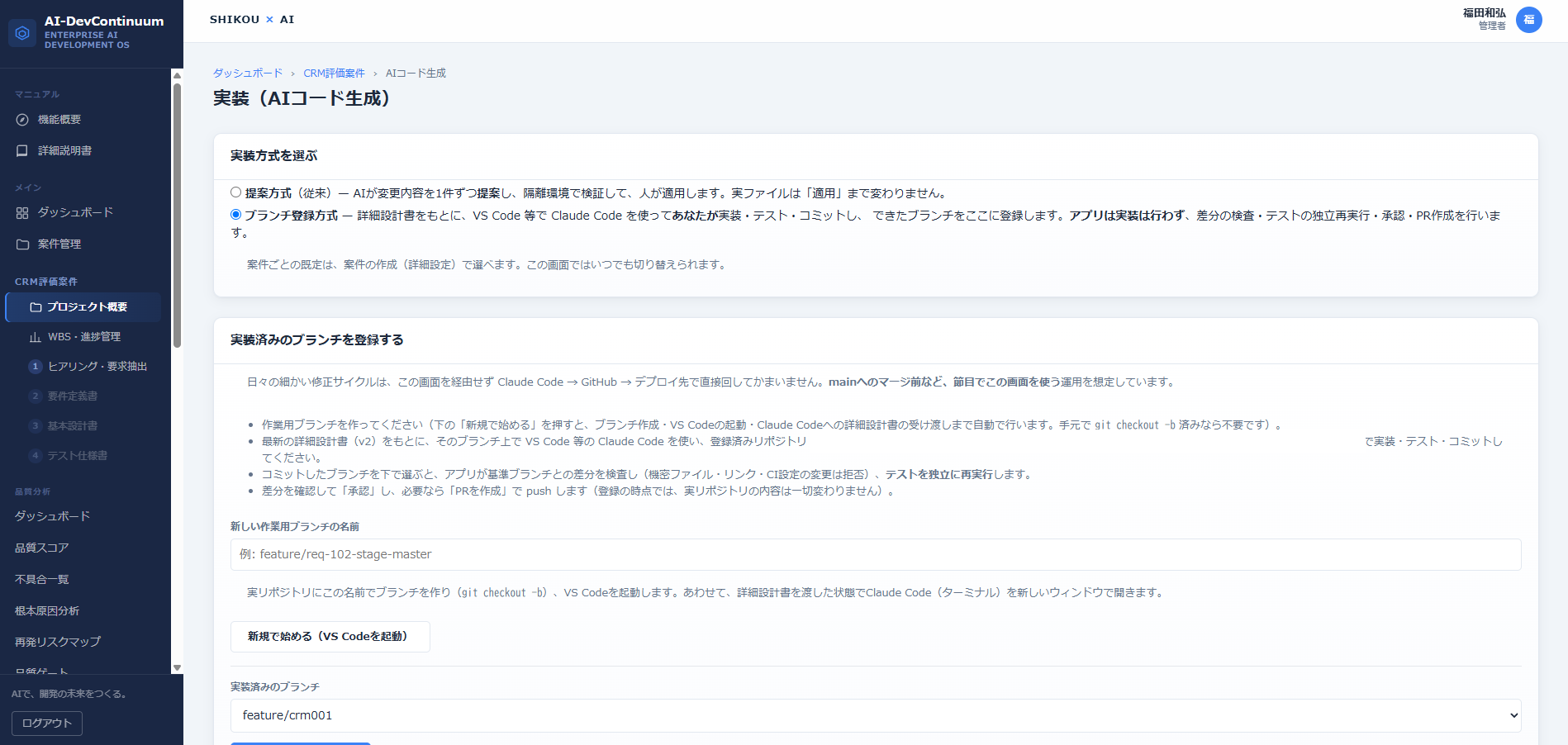Open 詳細説明書 book icon in sidebar
The height and width of the screenshot is (745, 1568).
[x=22, y=151]
